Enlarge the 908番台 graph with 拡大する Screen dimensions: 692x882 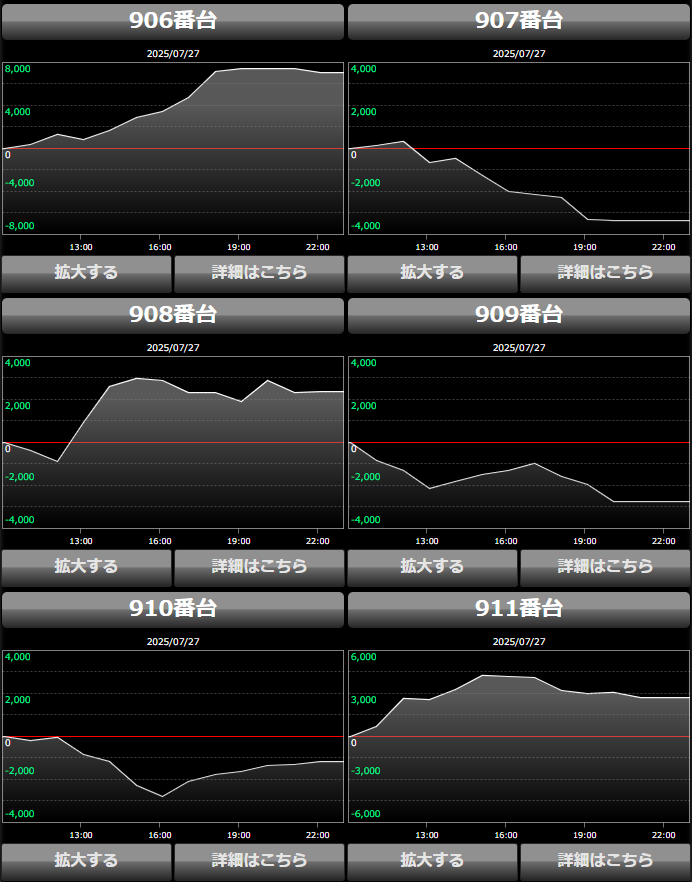click(87, 568)
